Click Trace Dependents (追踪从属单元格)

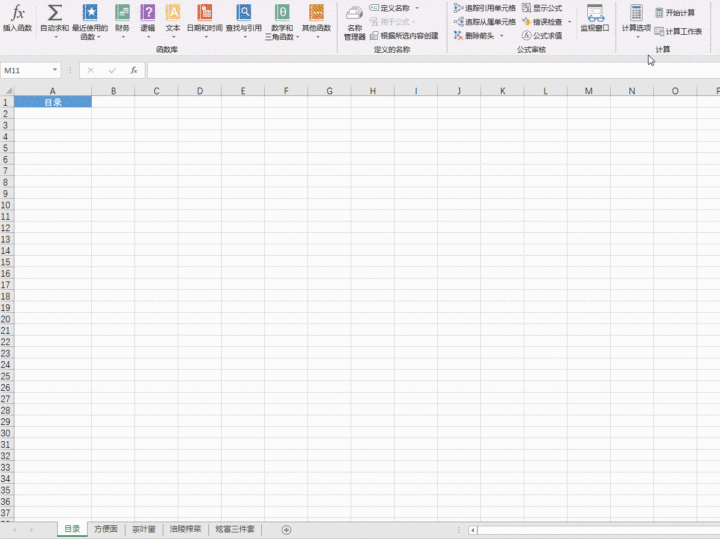tap(484, 22)
